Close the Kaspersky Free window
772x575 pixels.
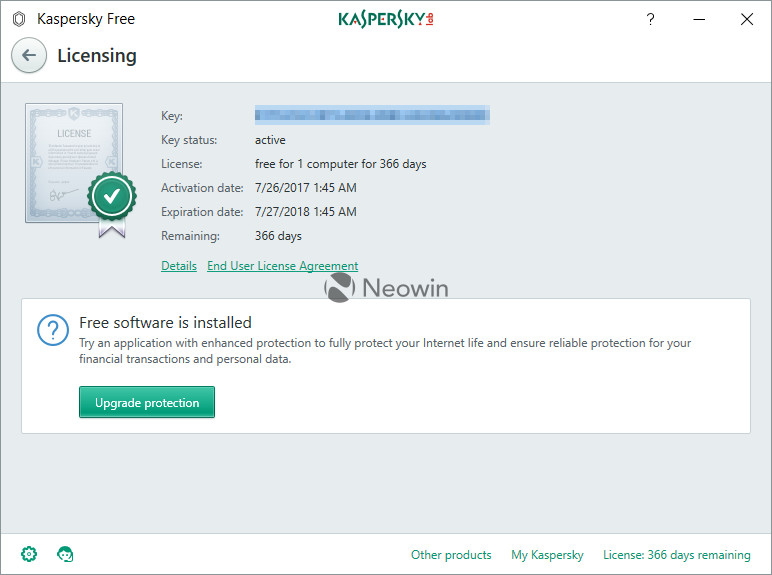(x=747, y=19)
